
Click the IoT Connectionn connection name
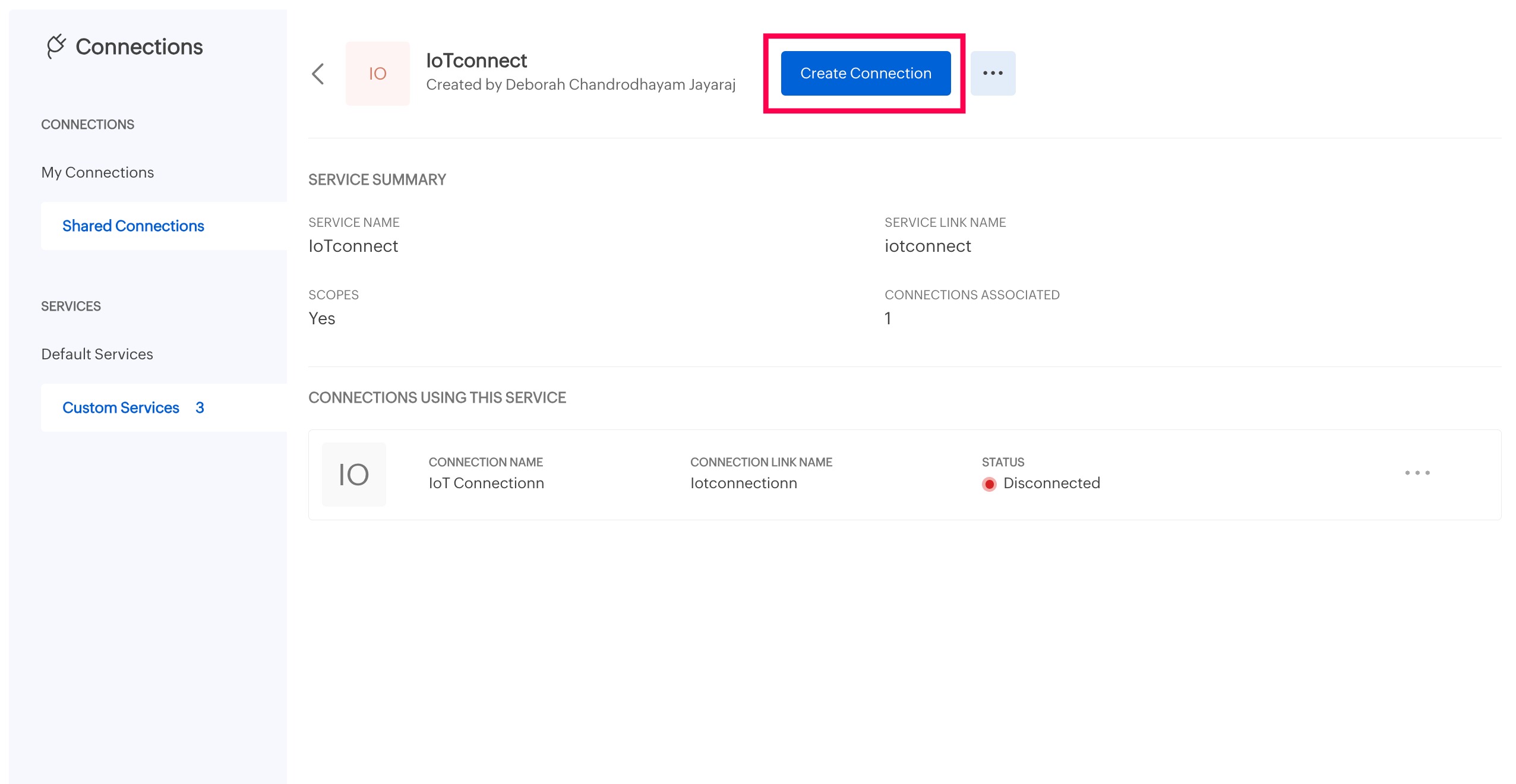(x=486, y=483)
